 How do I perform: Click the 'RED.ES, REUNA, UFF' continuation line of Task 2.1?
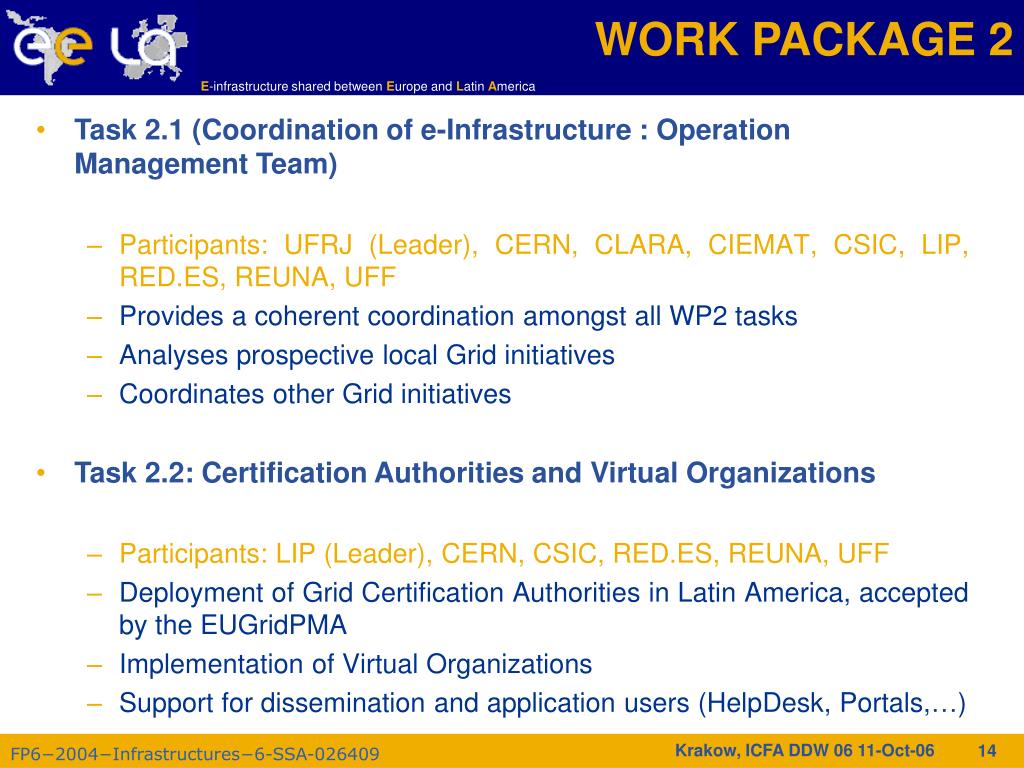point(257,277)
